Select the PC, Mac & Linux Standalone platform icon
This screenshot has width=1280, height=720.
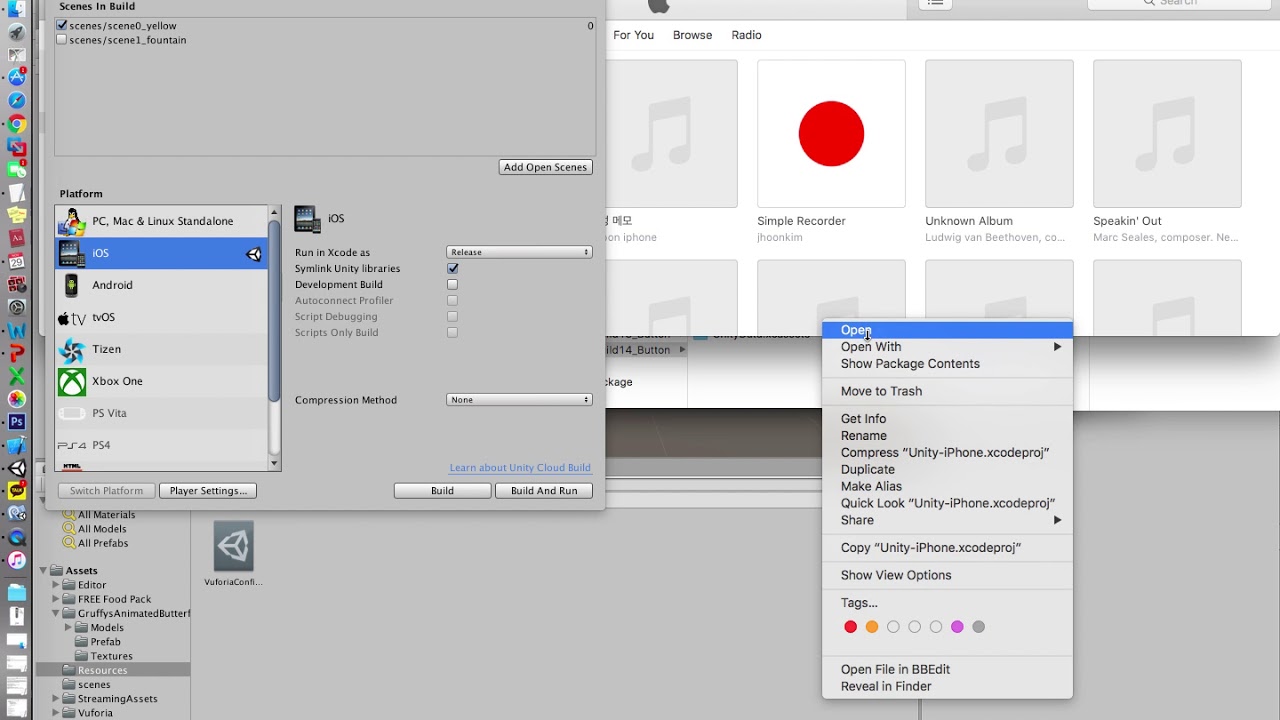72,221
